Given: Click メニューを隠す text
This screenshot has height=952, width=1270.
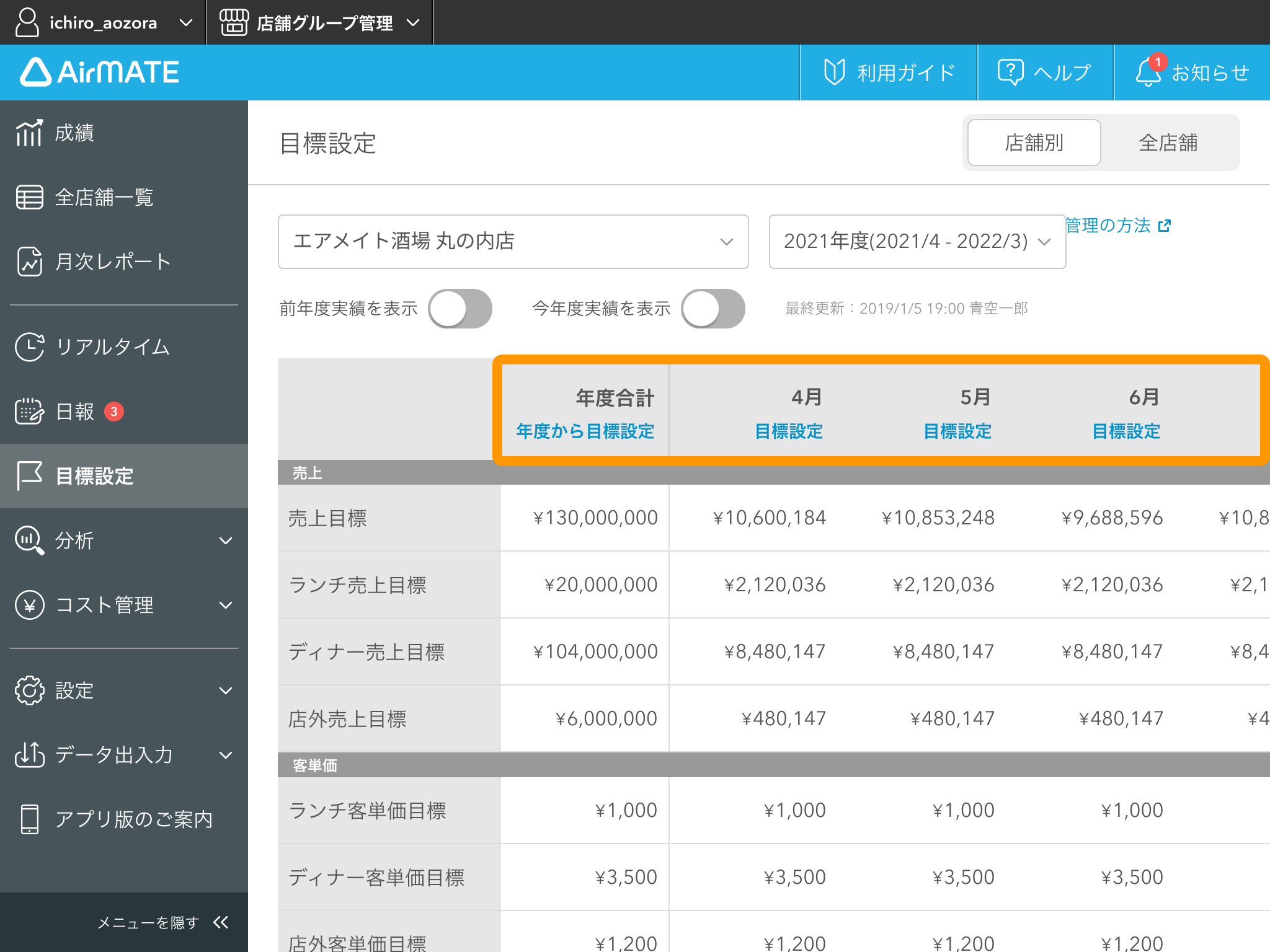Looking at the screenshot, I should [148, 922].
